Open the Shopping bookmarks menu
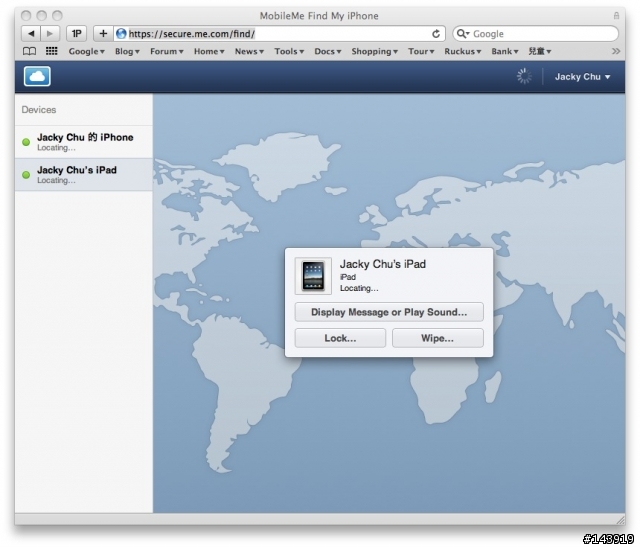 (x=374, y=51)
